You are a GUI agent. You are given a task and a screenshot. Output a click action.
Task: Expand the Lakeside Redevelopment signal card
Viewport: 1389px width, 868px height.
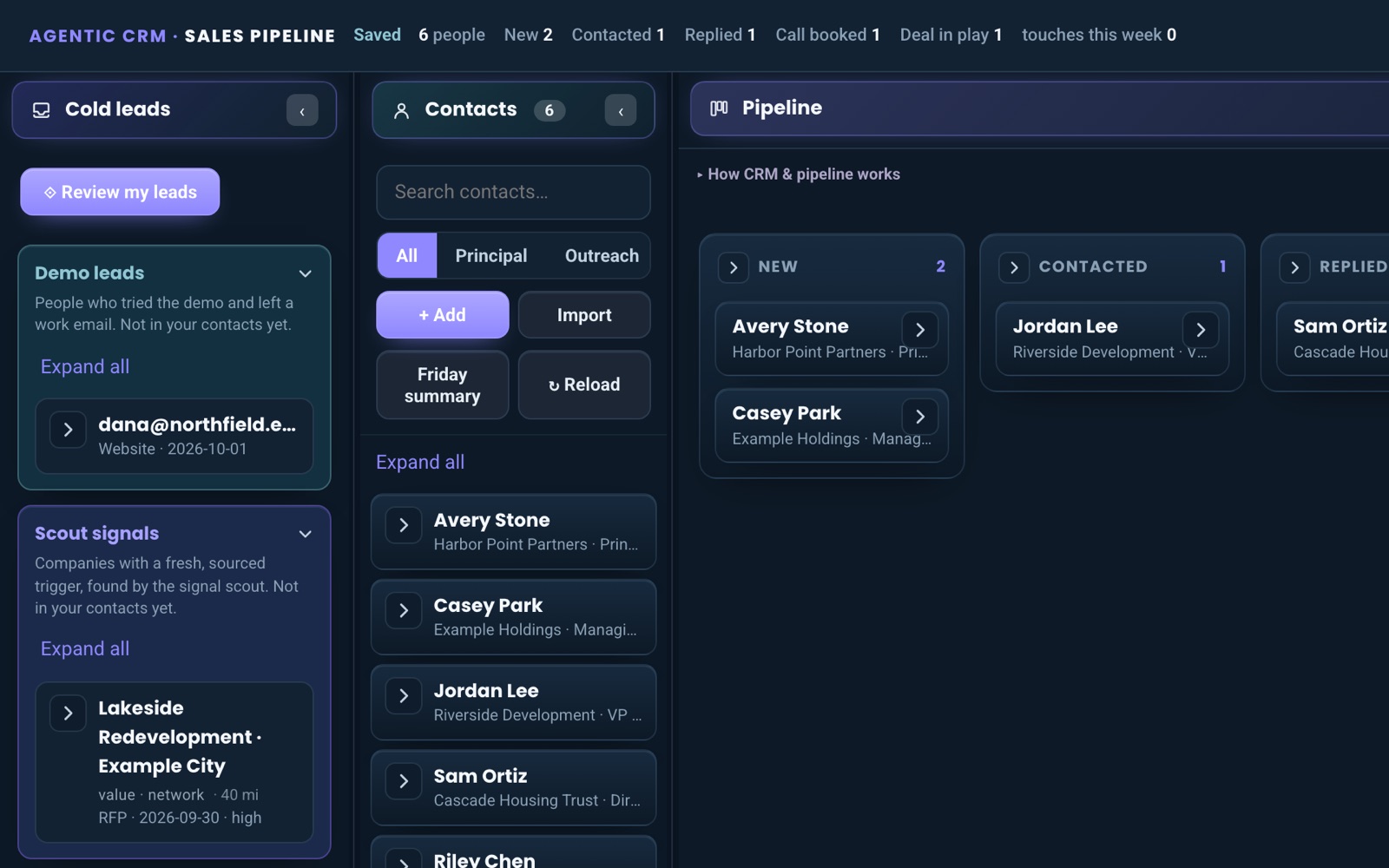click(68, 713)
